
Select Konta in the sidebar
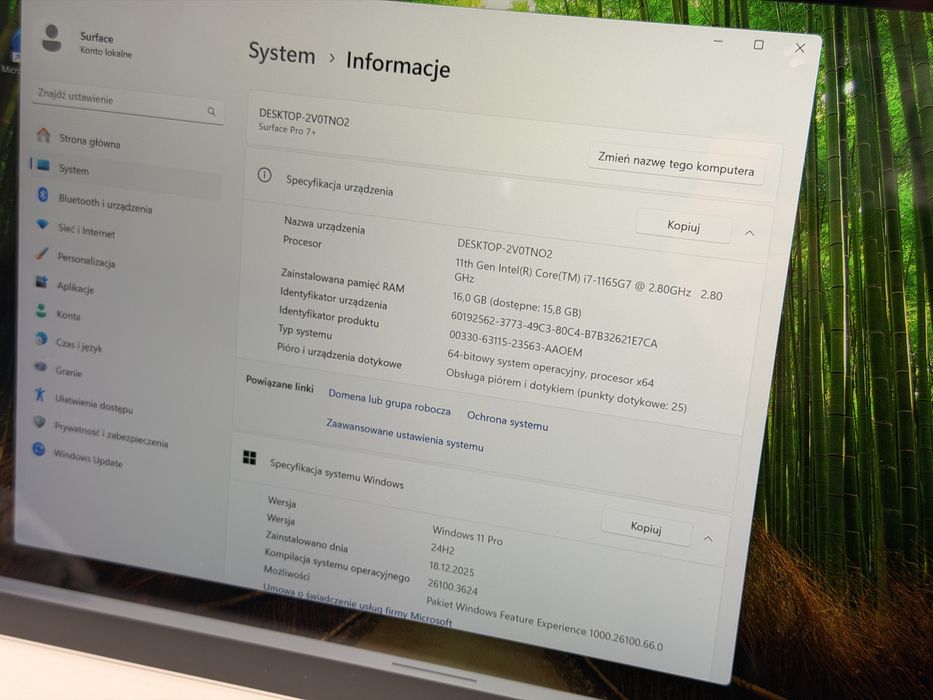coord(68,315)
